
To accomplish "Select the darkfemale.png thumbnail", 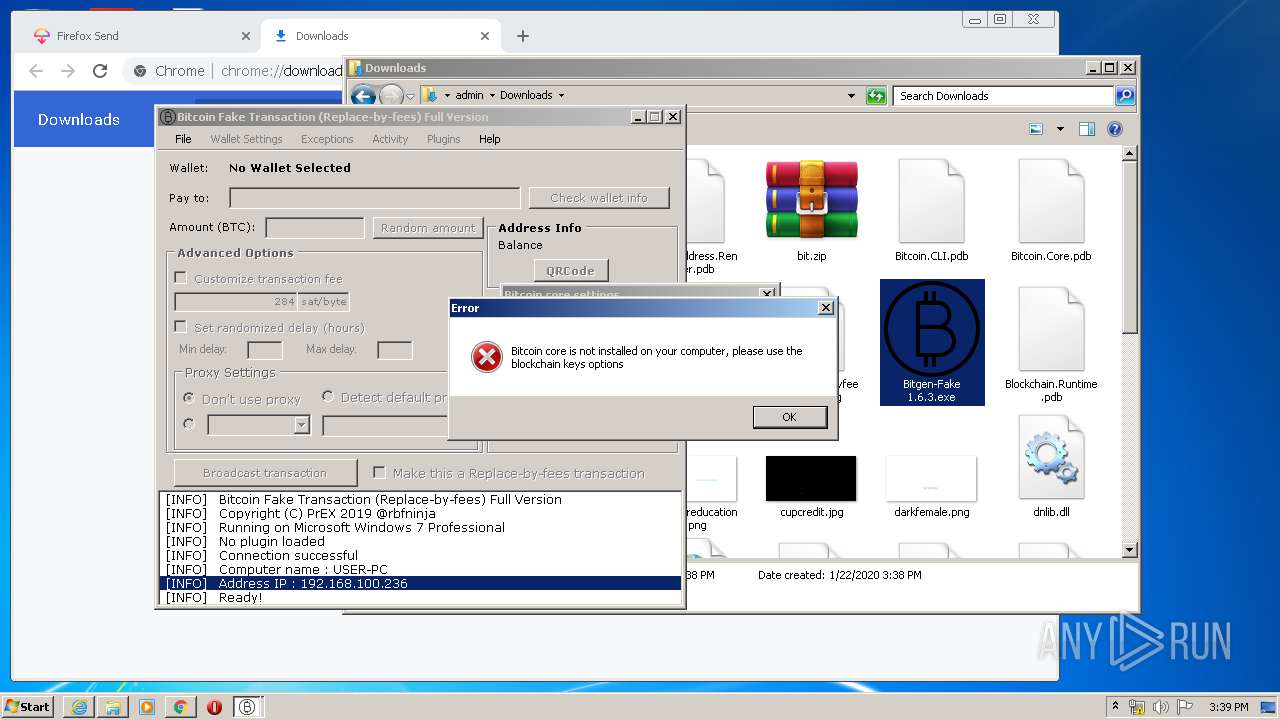I will tap(931, 478).
